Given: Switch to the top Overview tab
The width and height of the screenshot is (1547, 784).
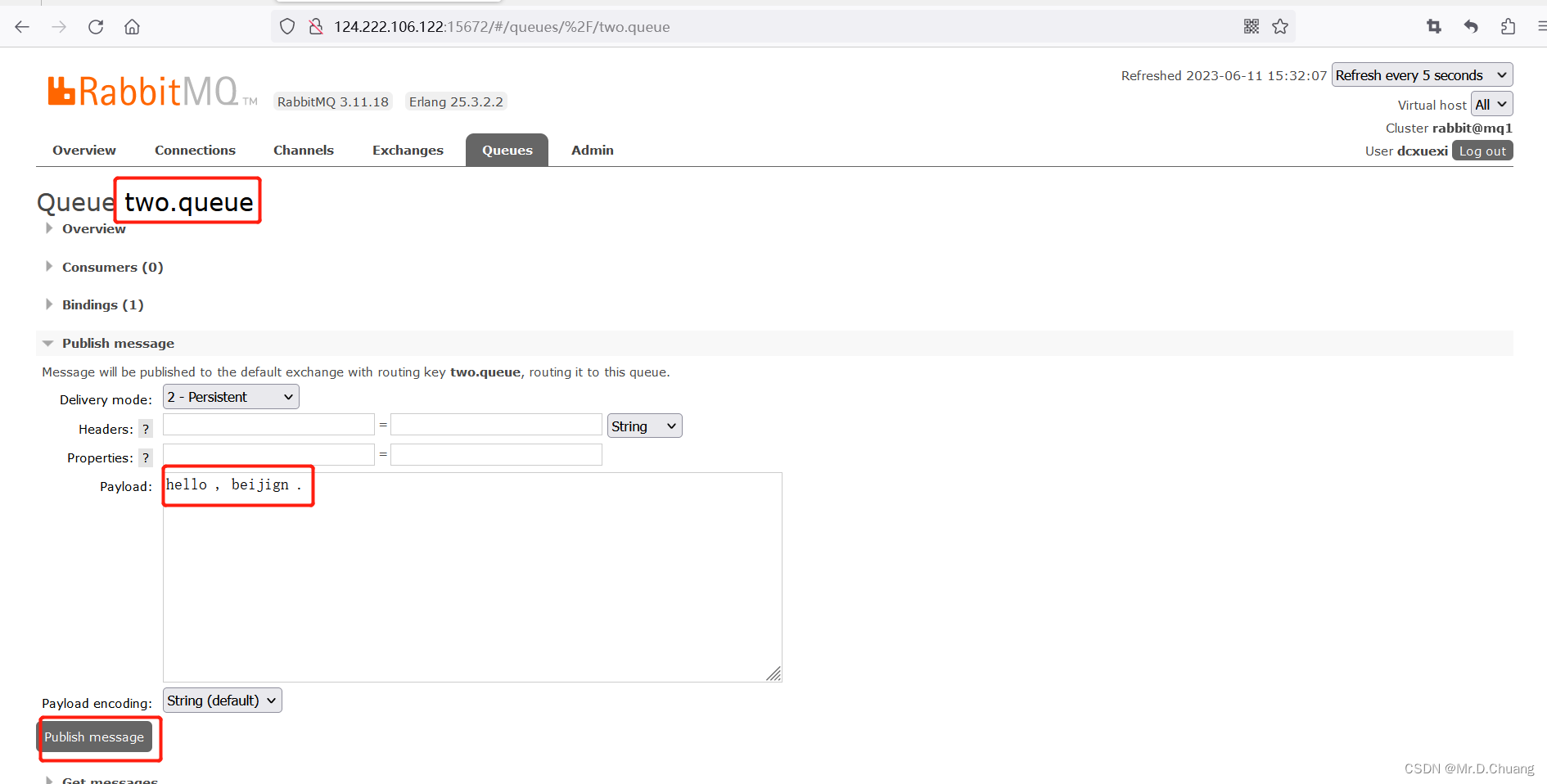Looking at the screenshot, I should (x=84, y=151).
